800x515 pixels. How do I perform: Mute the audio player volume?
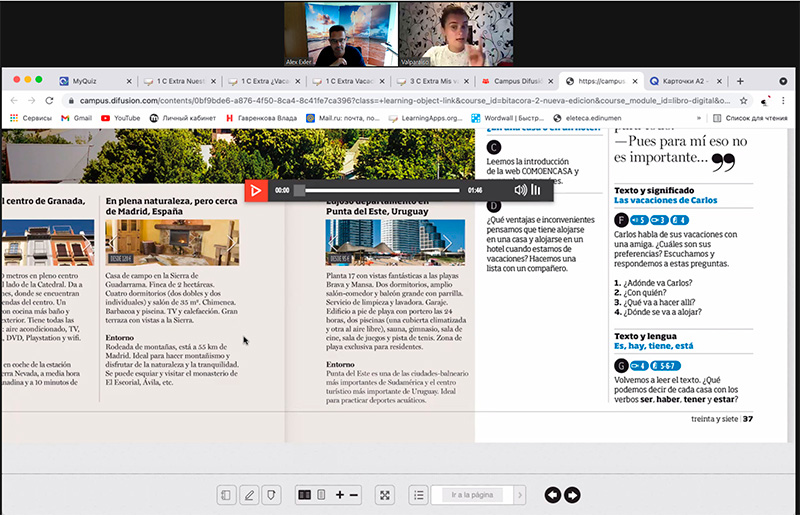tap(520, 190)
